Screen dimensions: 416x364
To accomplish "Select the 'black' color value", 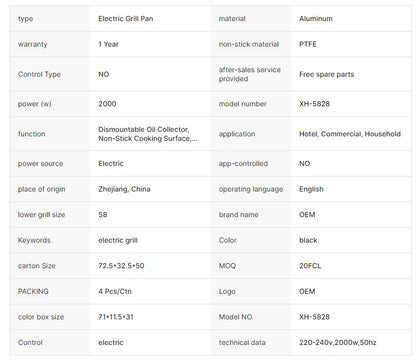I will point(308,240).
